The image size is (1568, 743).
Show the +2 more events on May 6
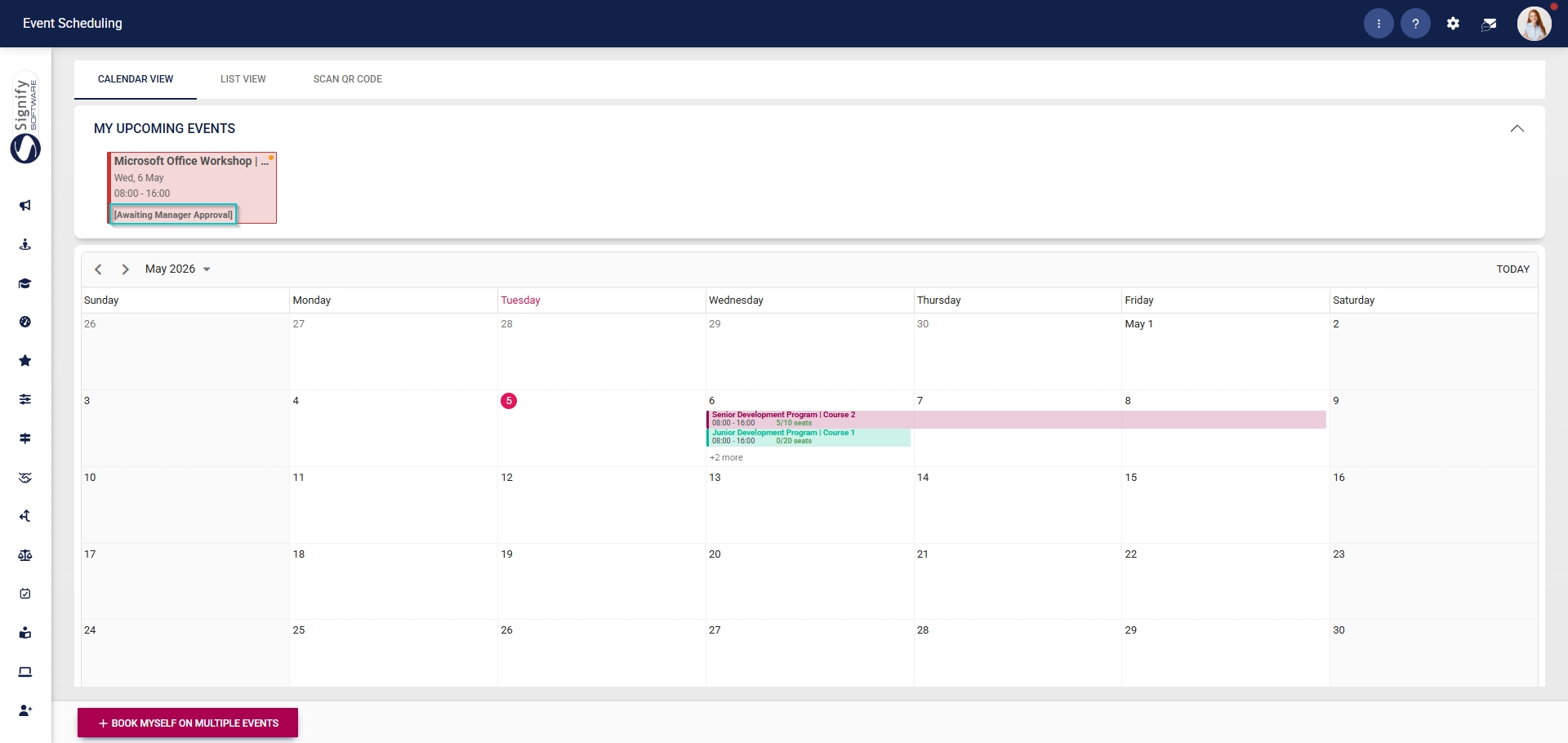pyautogui.click(x=726, y=457)
